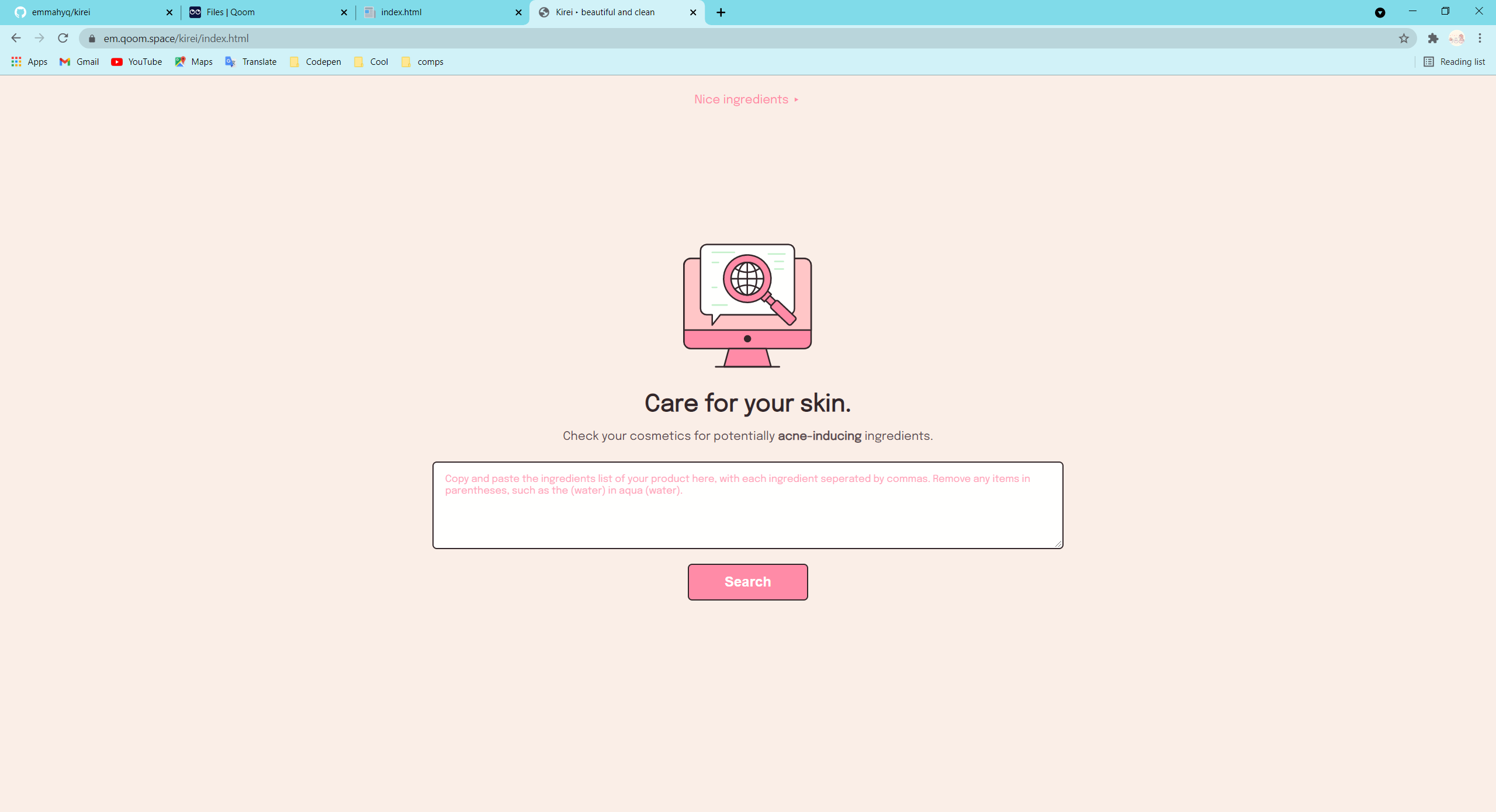The image size is (1496, 812).
Task: Bookmark this page with star icon
Action: tap(1404, 38)
